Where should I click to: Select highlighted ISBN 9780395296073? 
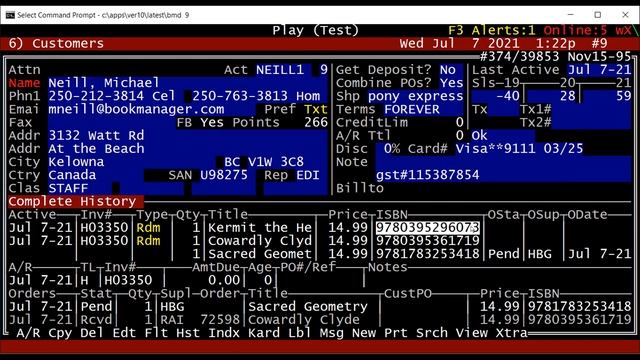[427, 227]
